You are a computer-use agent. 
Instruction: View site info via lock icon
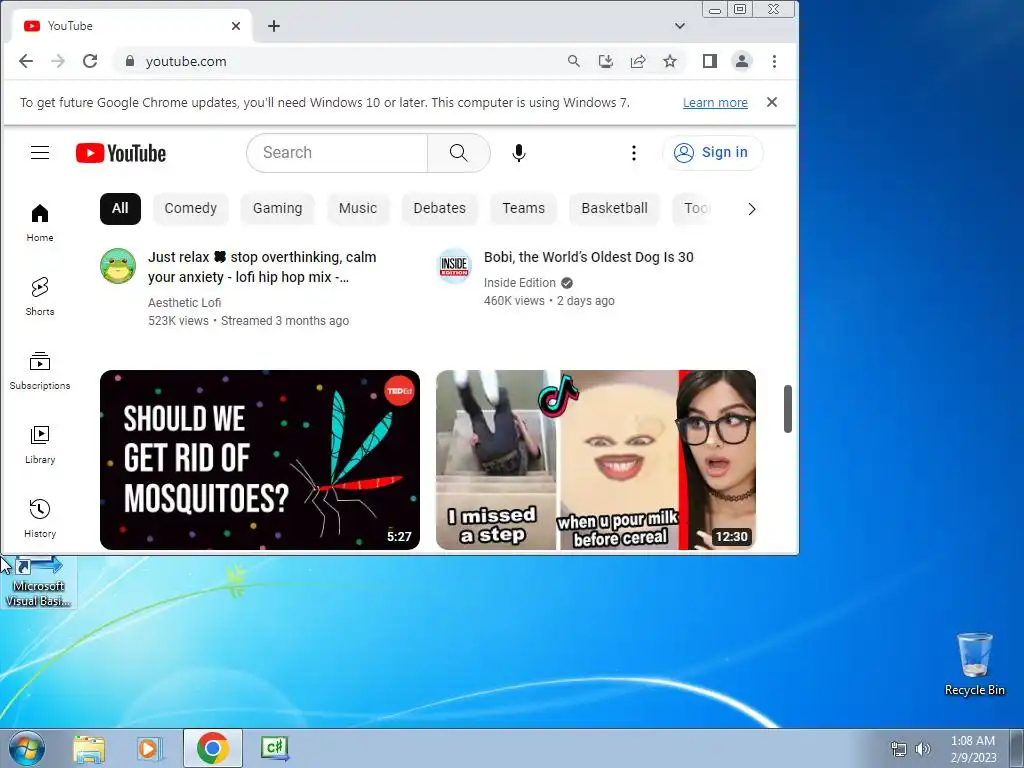[129, 61]
